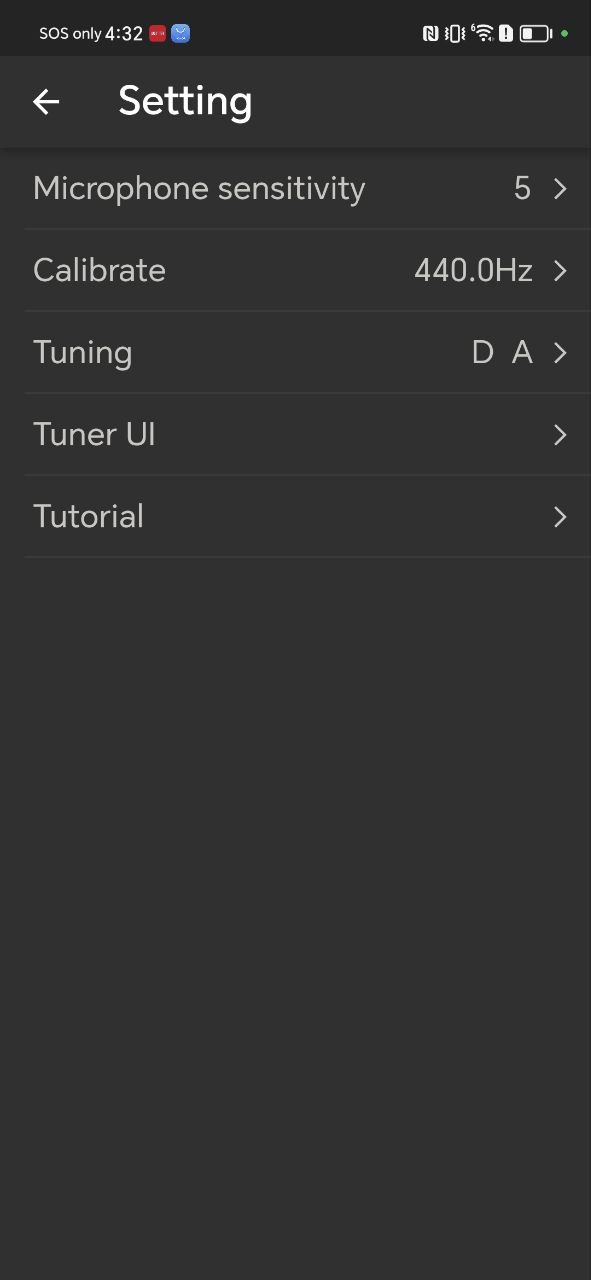Expand Microphone sensitivity chevron
The height and width of the screenshot is (1280, 591).
(560, 189)
